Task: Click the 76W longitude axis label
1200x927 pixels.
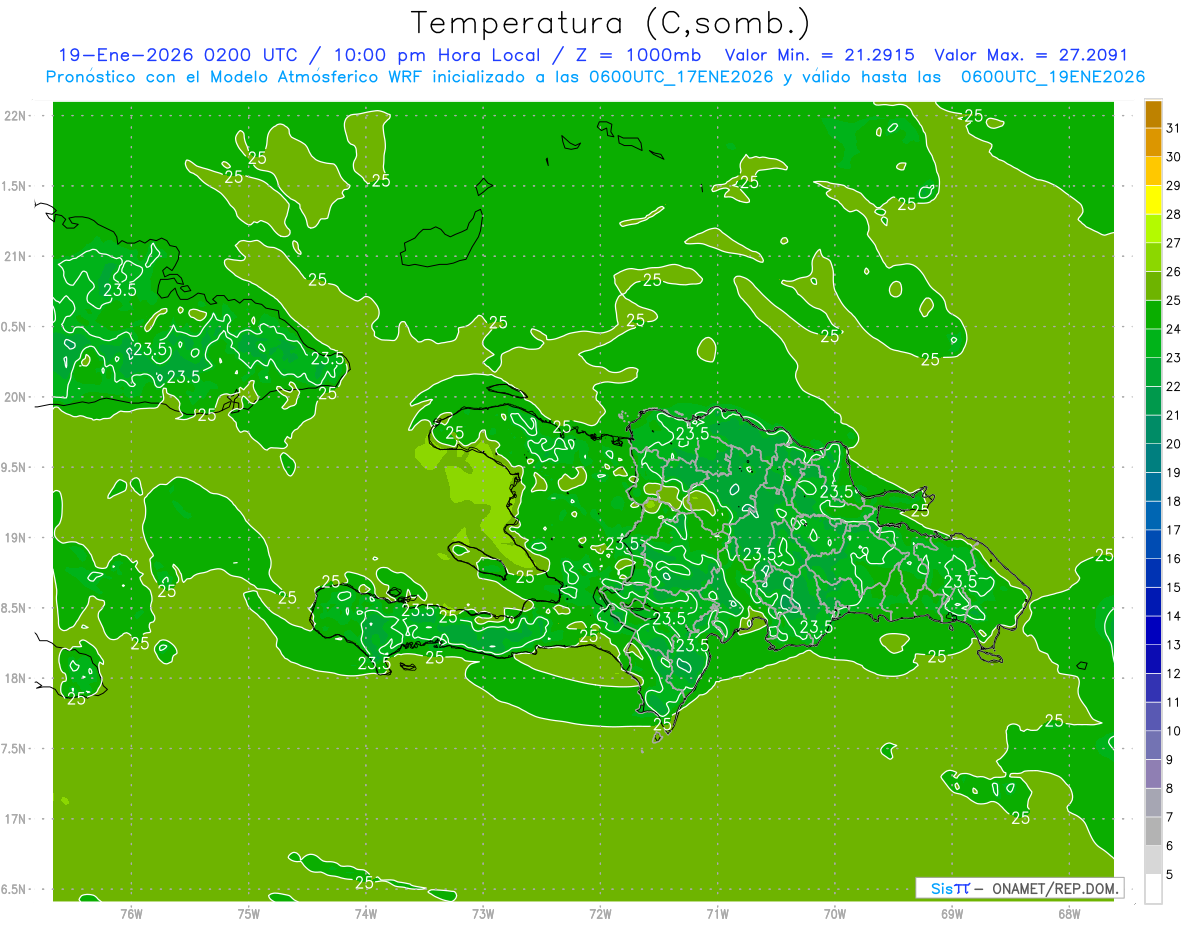Action: pyautogui.click(x=131, y=914)
